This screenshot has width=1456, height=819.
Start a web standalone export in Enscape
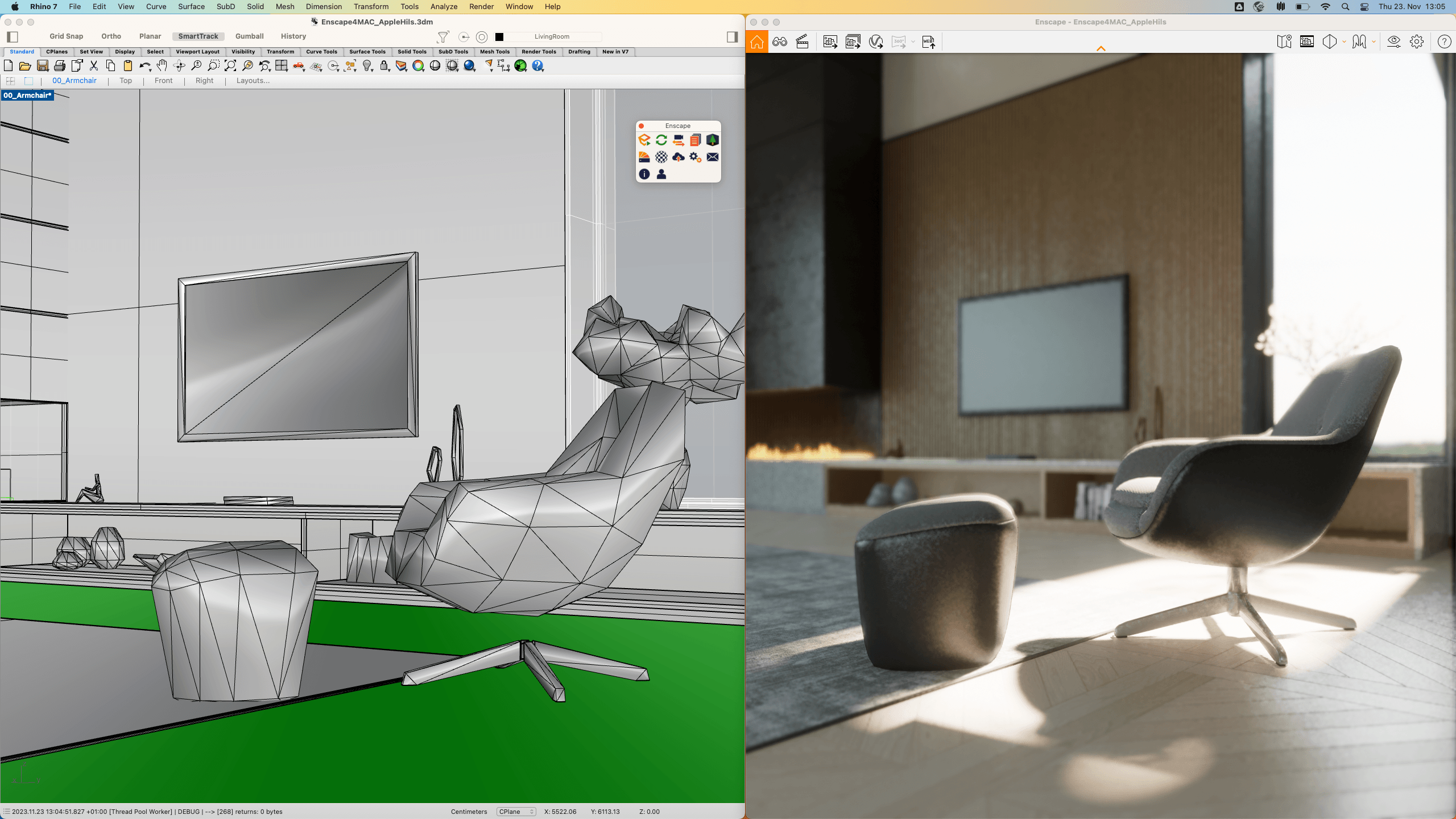coord(929,41)
